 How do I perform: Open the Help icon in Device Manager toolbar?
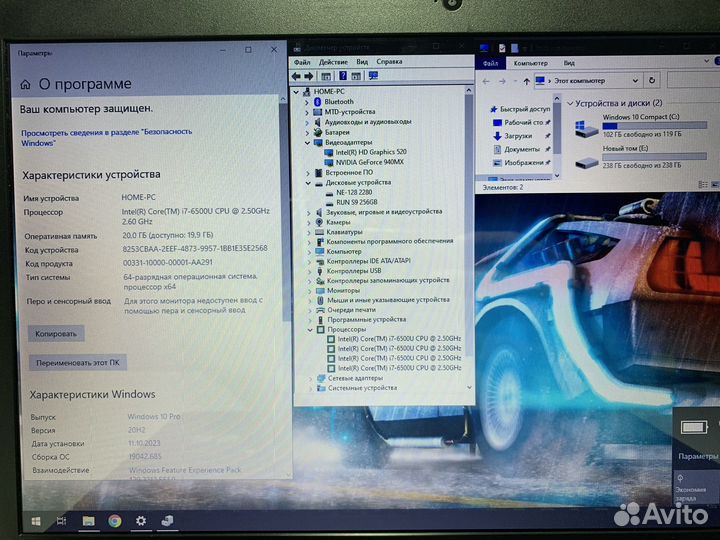343,76
